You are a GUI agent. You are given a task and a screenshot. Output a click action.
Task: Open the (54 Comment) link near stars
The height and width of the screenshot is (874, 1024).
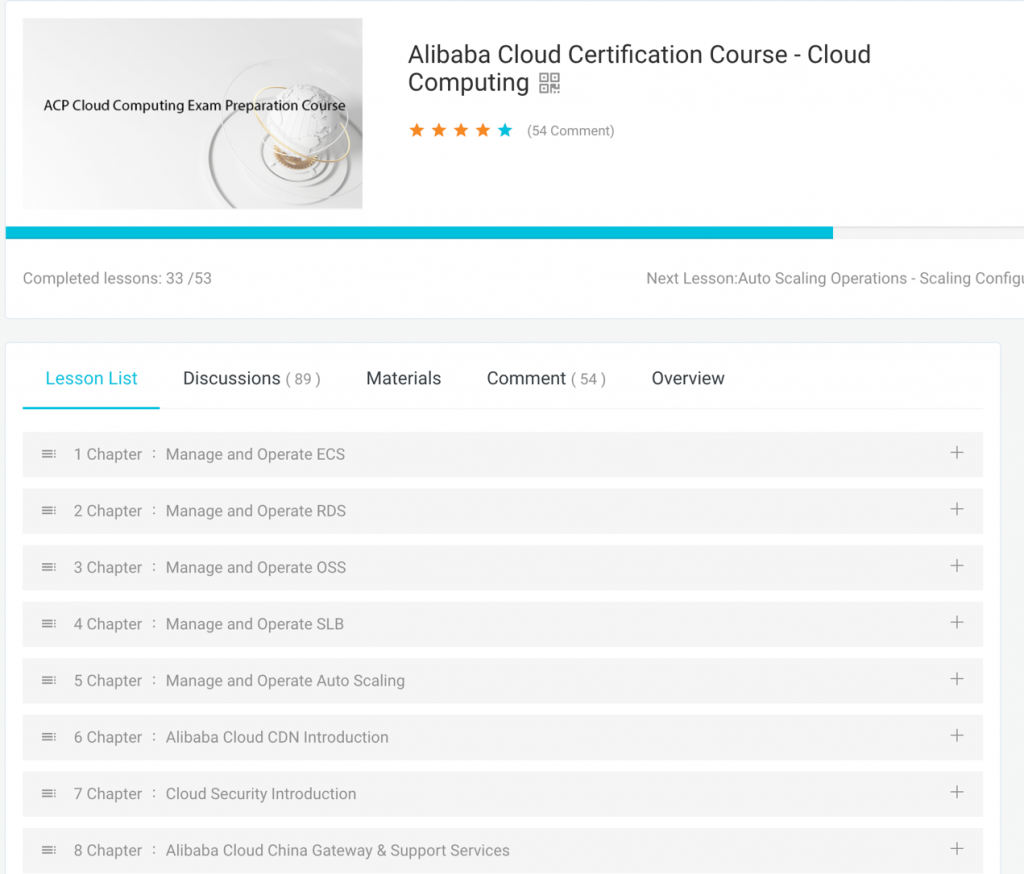[x=571, y=131]
